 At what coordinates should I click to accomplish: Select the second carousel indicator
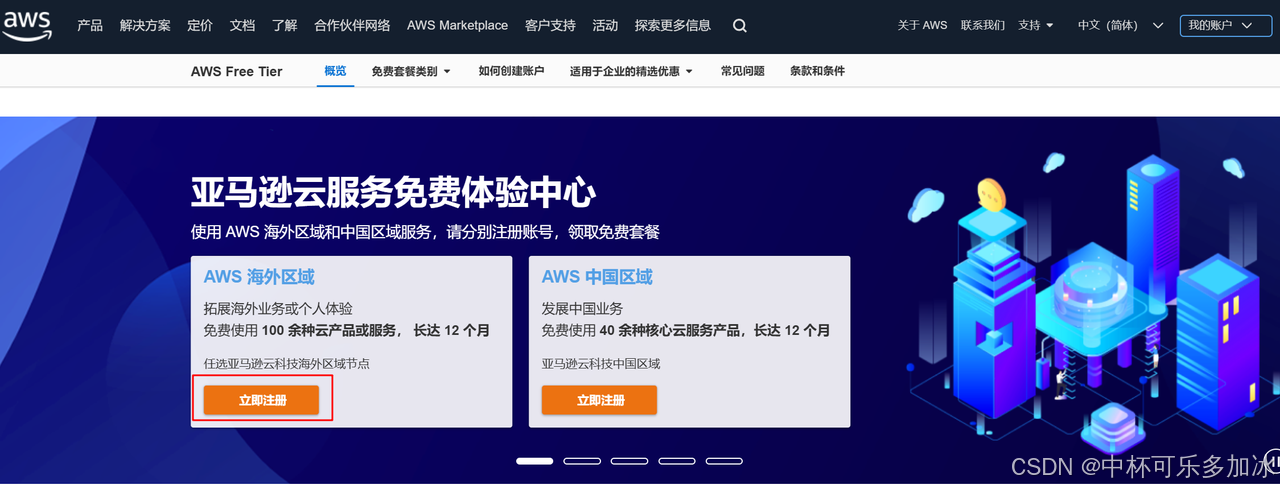pos(582,461)
